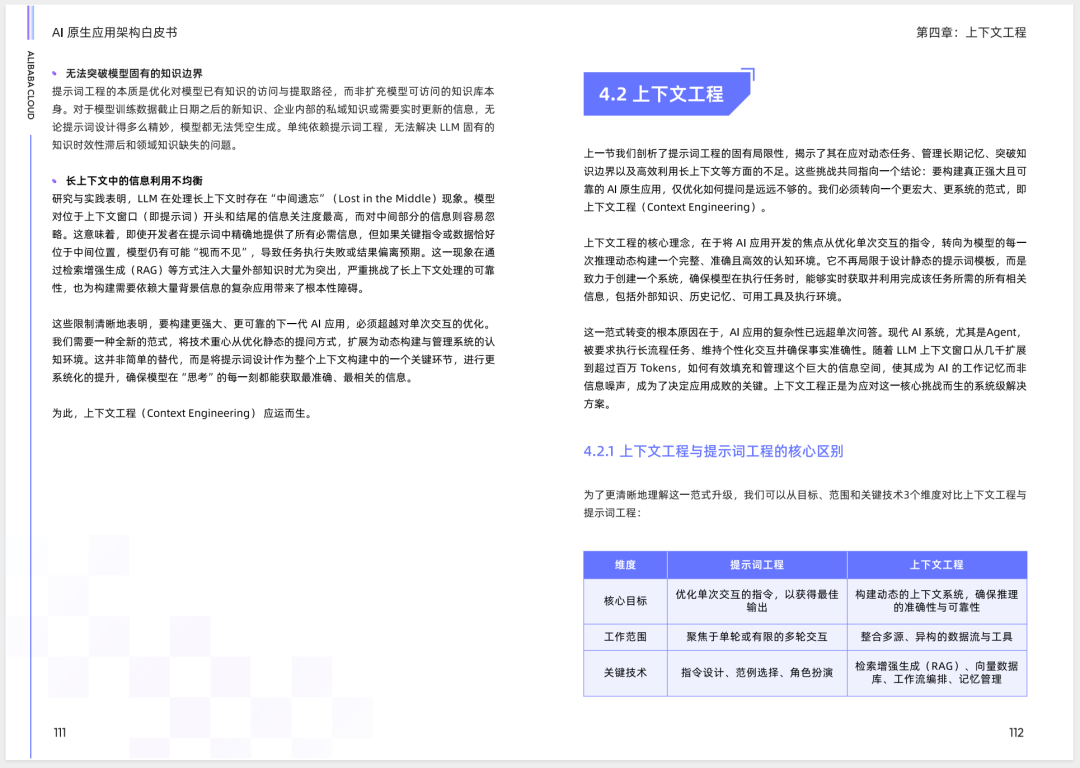Click subsection heading "4.2.1 上下文工程与提示词工程的核心区别"
The height and width of the screenshot is (768, 1080).
coord(713,451)
